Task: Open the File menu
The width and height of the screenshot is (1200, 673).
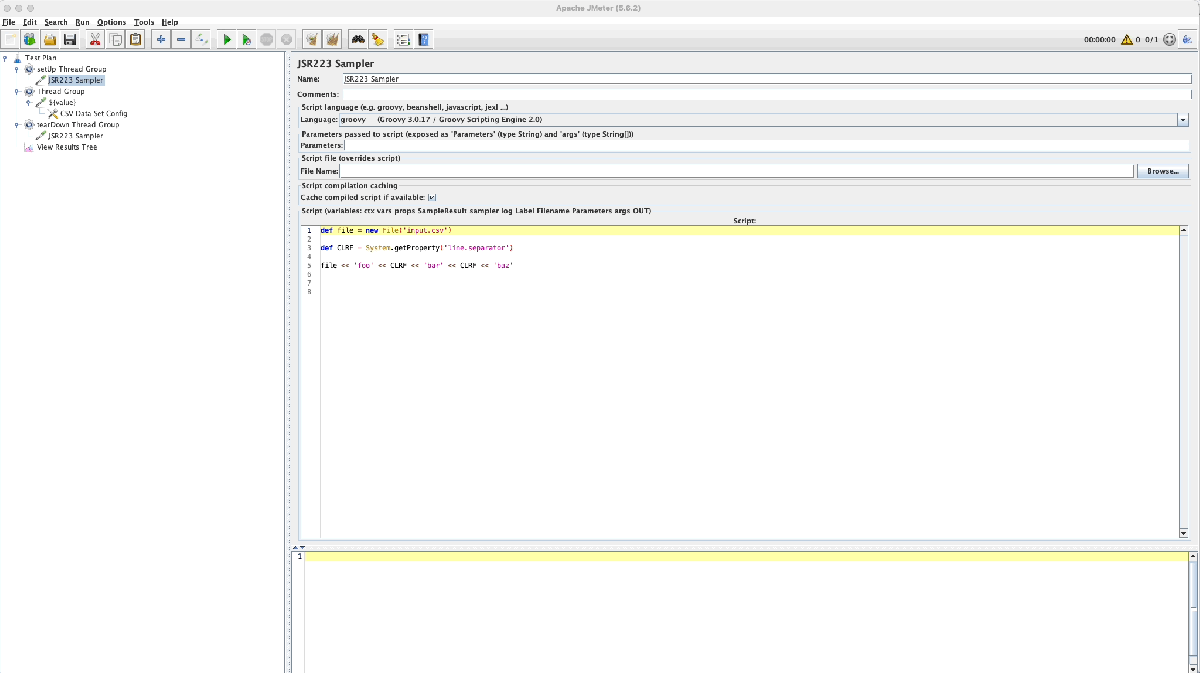Action: 9,22
